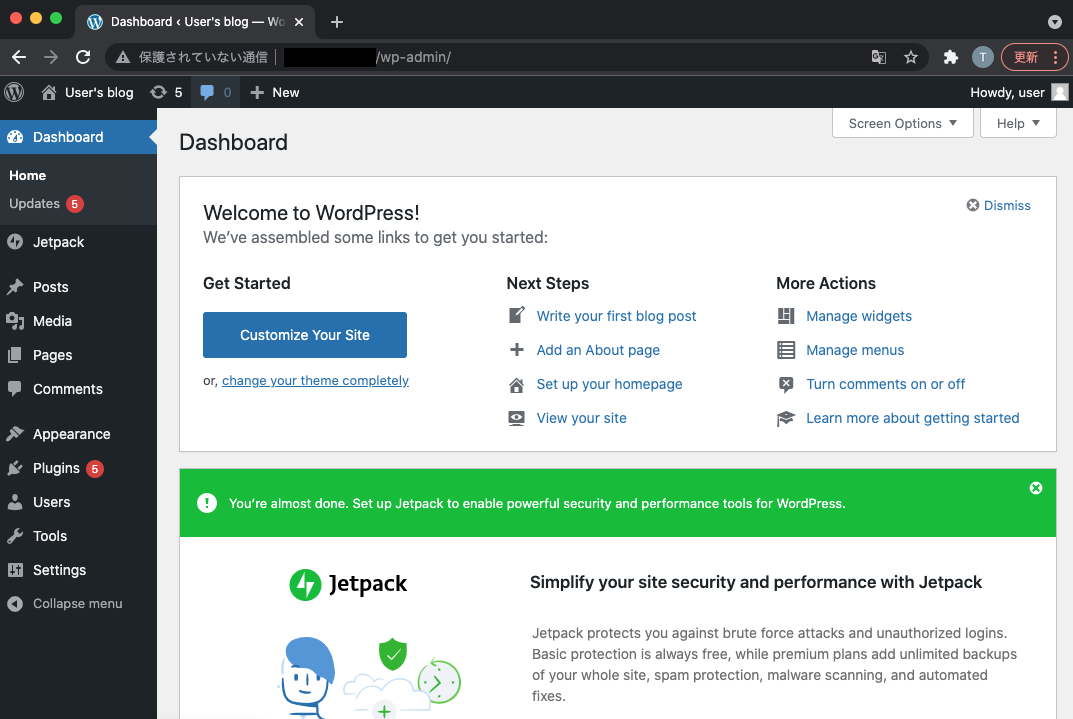Click the browser translate page icon
The image size is (1073, 719).
[879, 57]
